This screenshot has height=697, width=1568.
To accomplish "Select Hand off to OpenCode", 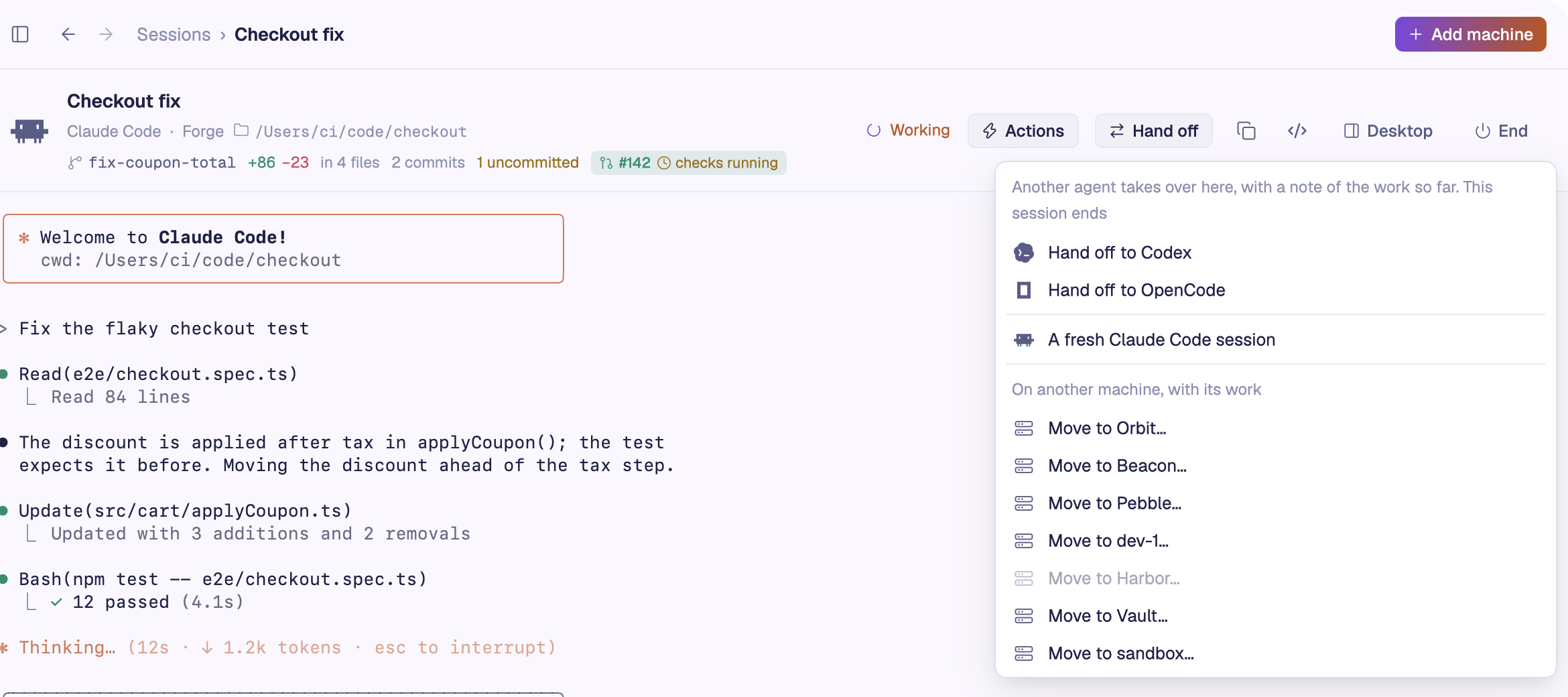I will pos(1276,290).
